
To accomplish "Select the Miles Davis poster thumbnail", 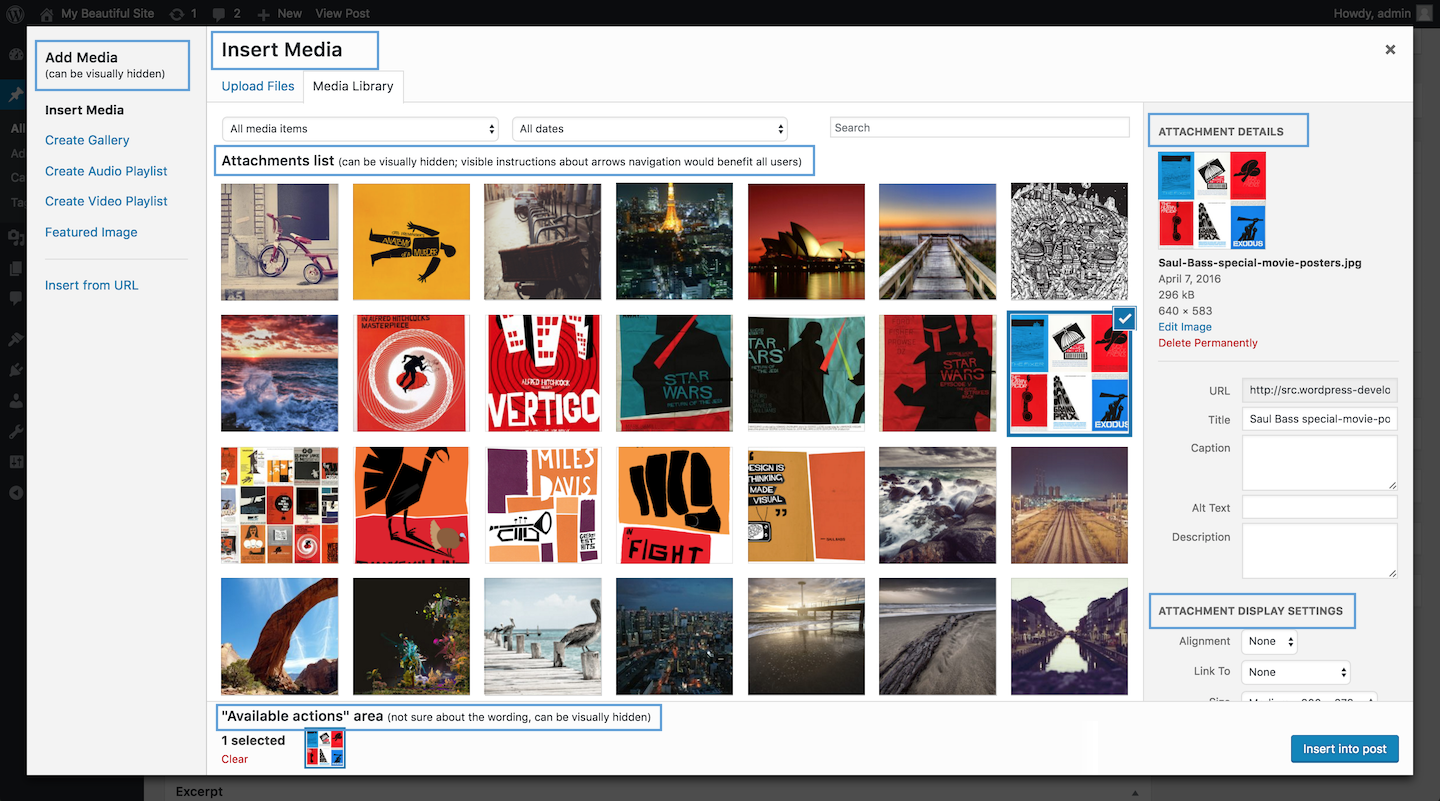I will tap(543, 505).
